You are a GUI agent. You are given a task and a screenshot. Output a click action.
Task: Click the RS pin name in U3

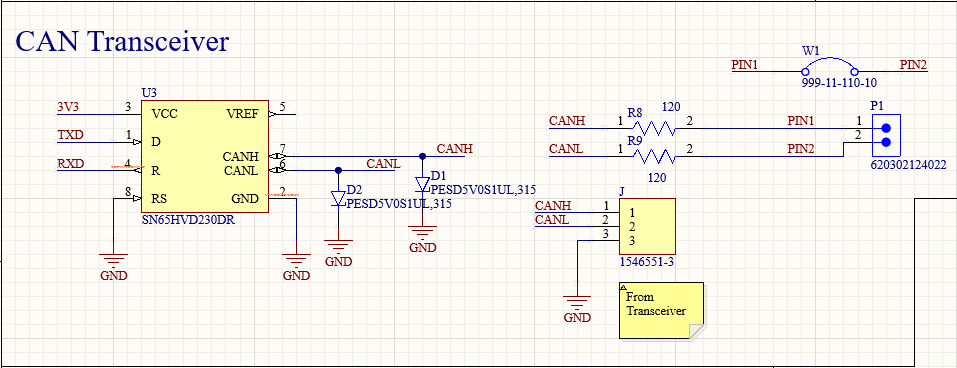pyautogui.click(x=159, y=198)
